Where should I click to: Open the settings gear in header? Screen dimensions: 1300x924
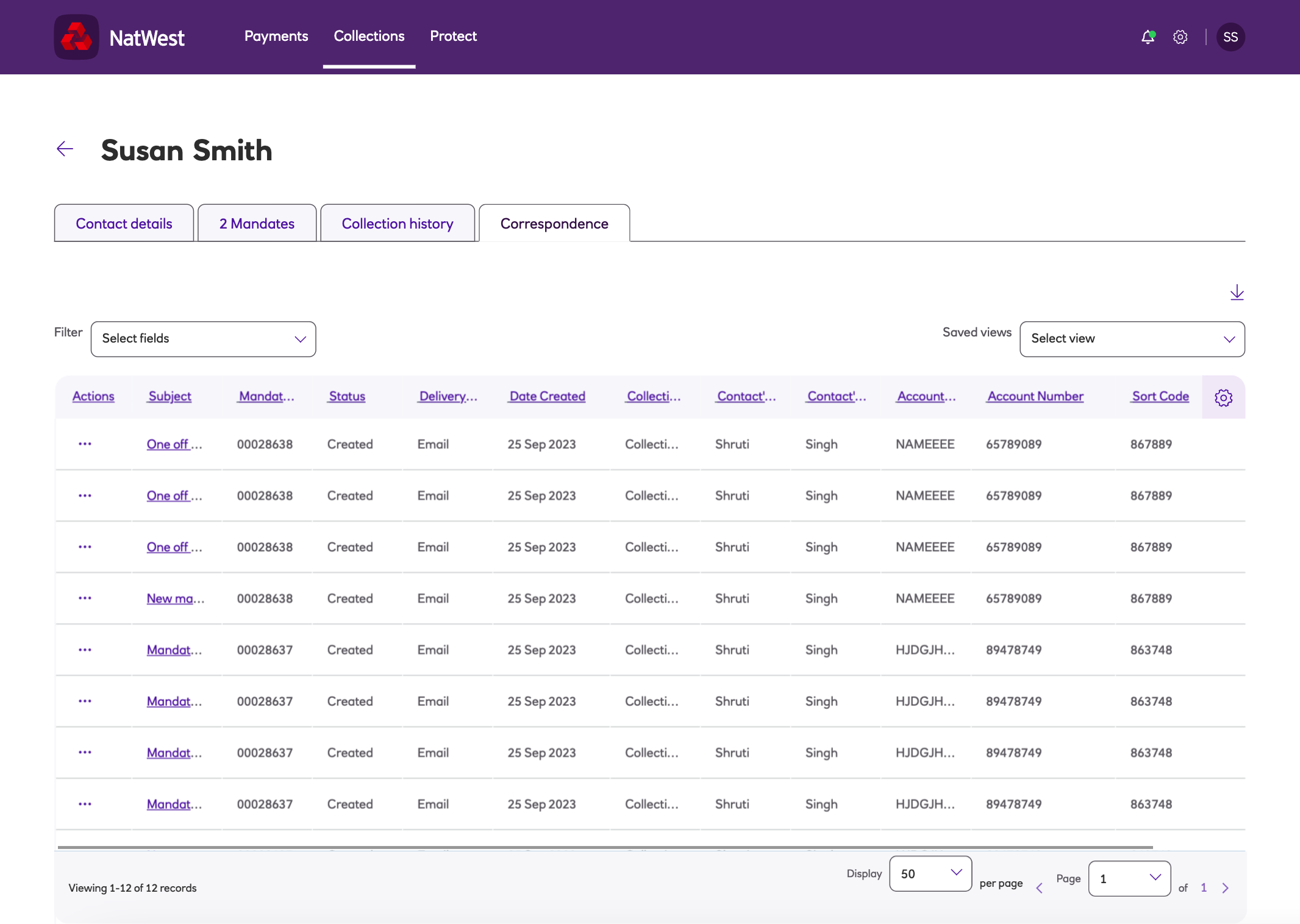pyautogui.click(x=1180, y=37)
